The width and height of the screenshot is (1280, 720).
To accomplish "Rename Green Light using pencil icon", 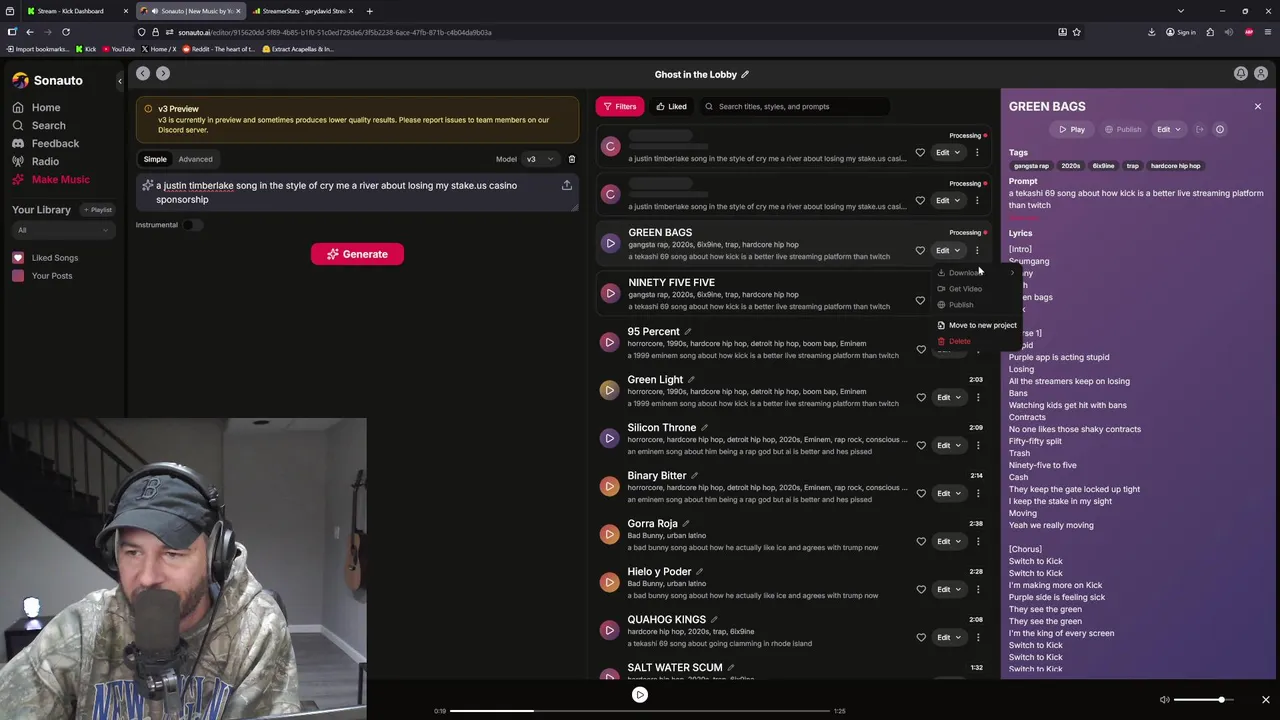I will [x=691, y=380].
